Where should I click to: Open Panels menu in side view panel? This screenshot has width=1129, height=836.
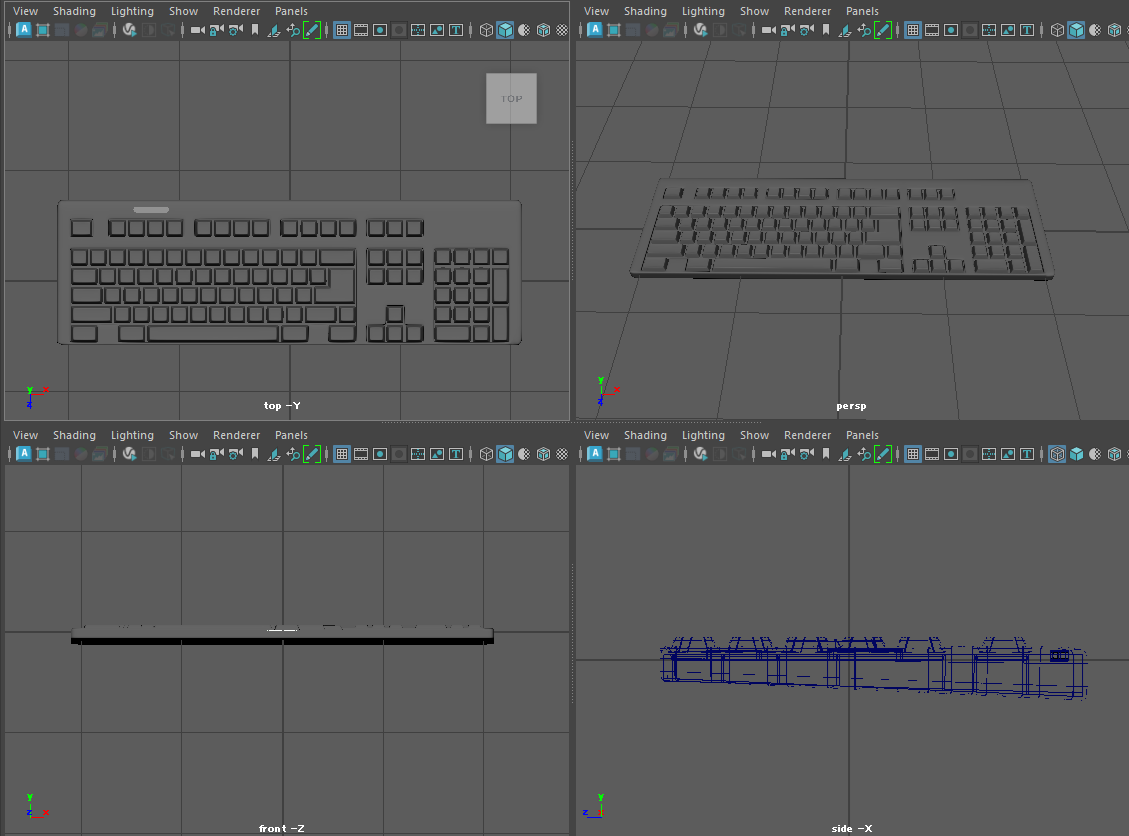click(862, 435)
